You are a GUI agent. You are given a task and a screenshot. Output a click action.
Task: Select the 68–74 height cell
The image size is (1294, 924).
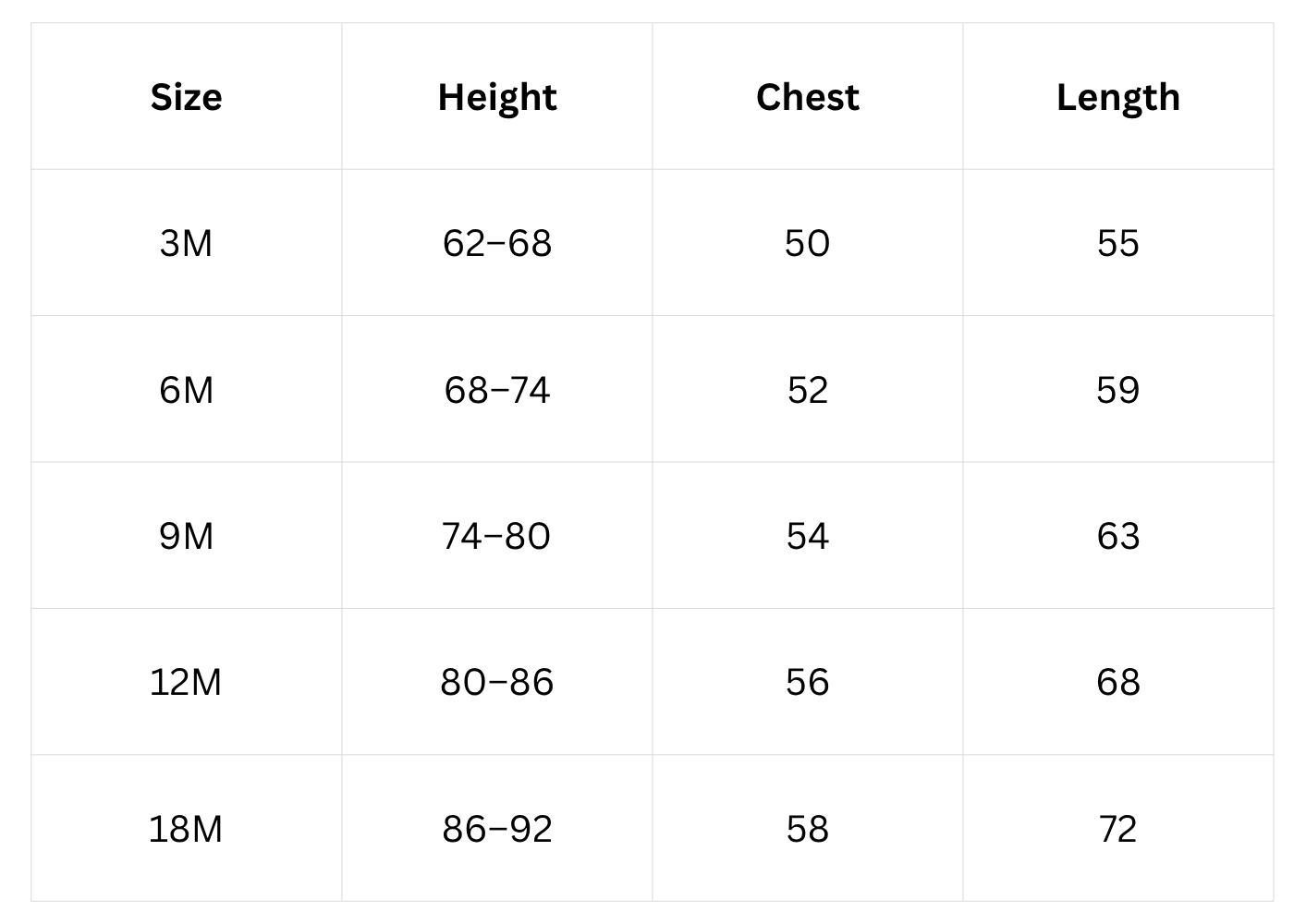click(x=497, y=390)
